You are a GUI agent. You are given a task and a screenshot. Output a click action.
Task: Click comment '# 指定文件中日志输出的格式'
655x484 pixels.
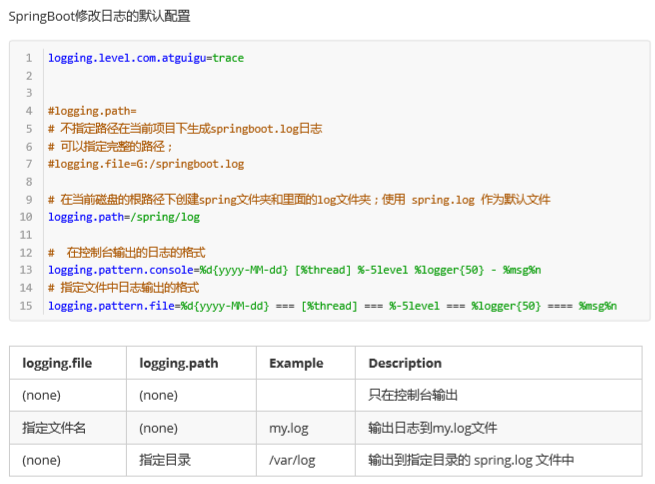(123, 288)
